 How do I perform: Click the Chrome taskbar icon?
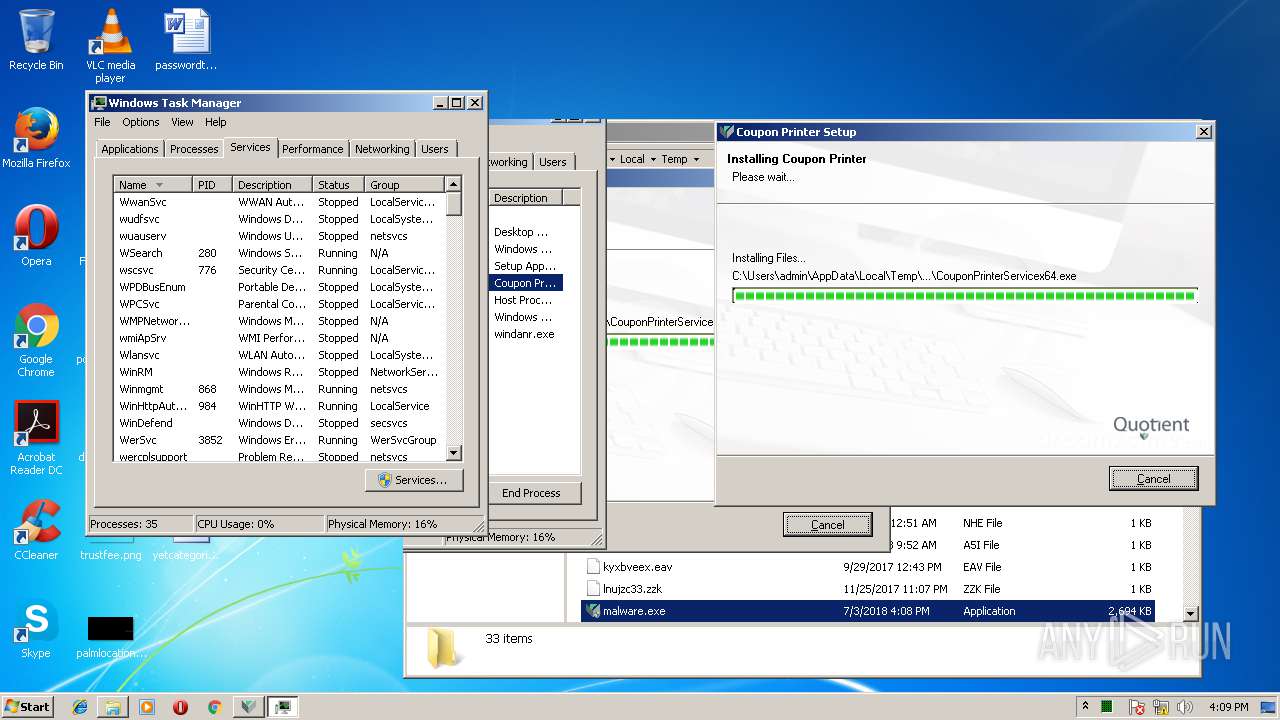click(214, 706)
